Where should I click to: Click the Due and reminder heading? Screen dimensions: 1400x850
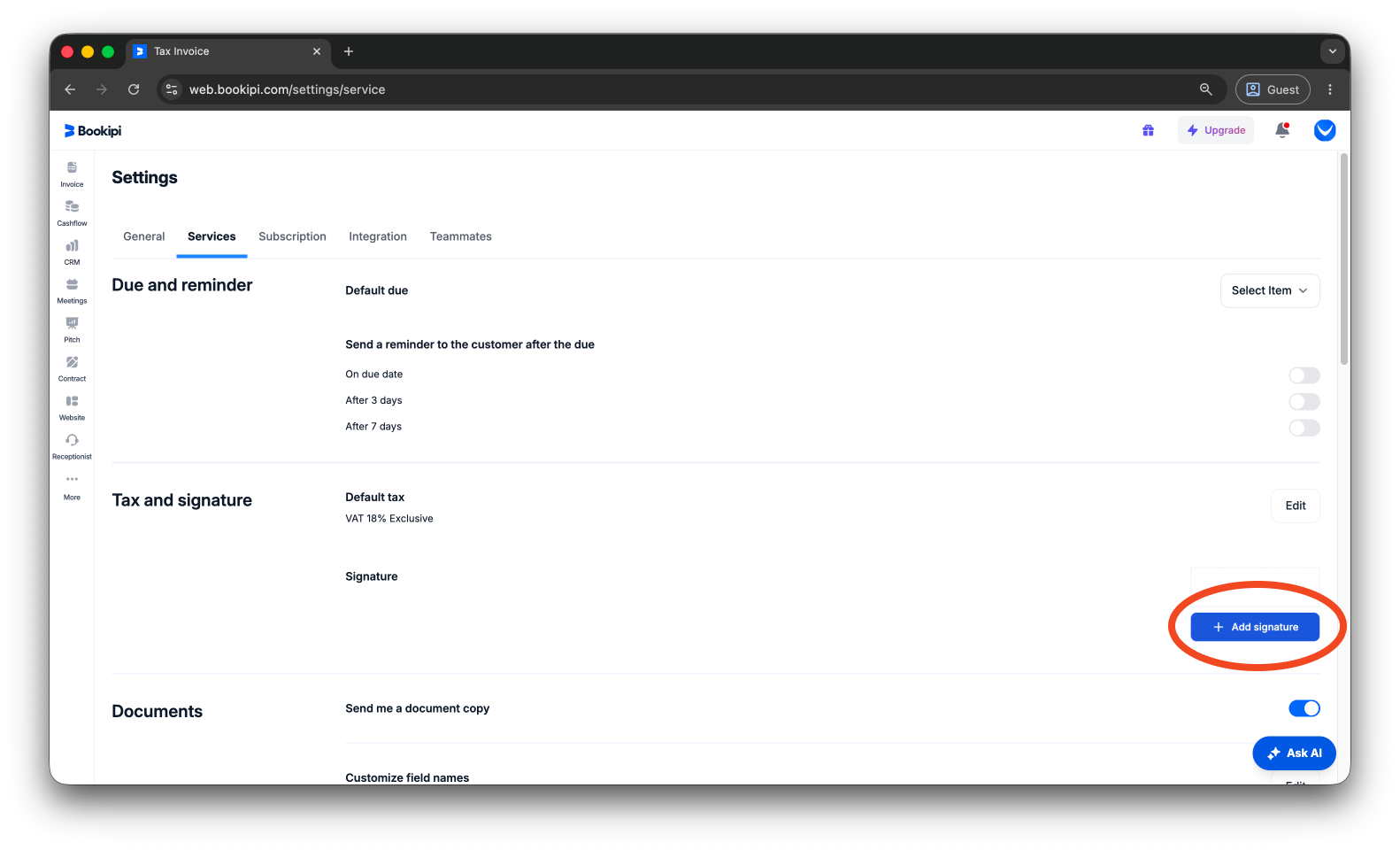point(182,285)
